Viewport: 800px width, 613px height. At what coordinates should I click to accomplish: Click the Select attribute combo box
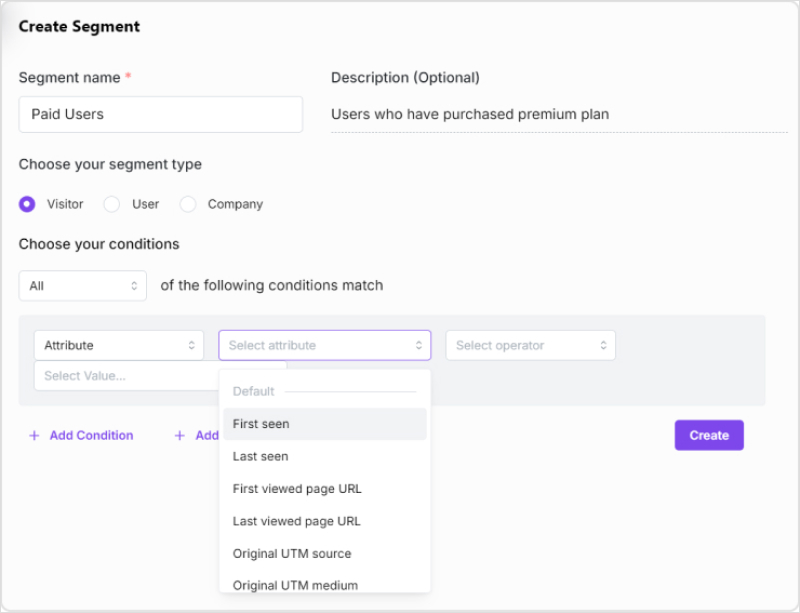[324, 346]
